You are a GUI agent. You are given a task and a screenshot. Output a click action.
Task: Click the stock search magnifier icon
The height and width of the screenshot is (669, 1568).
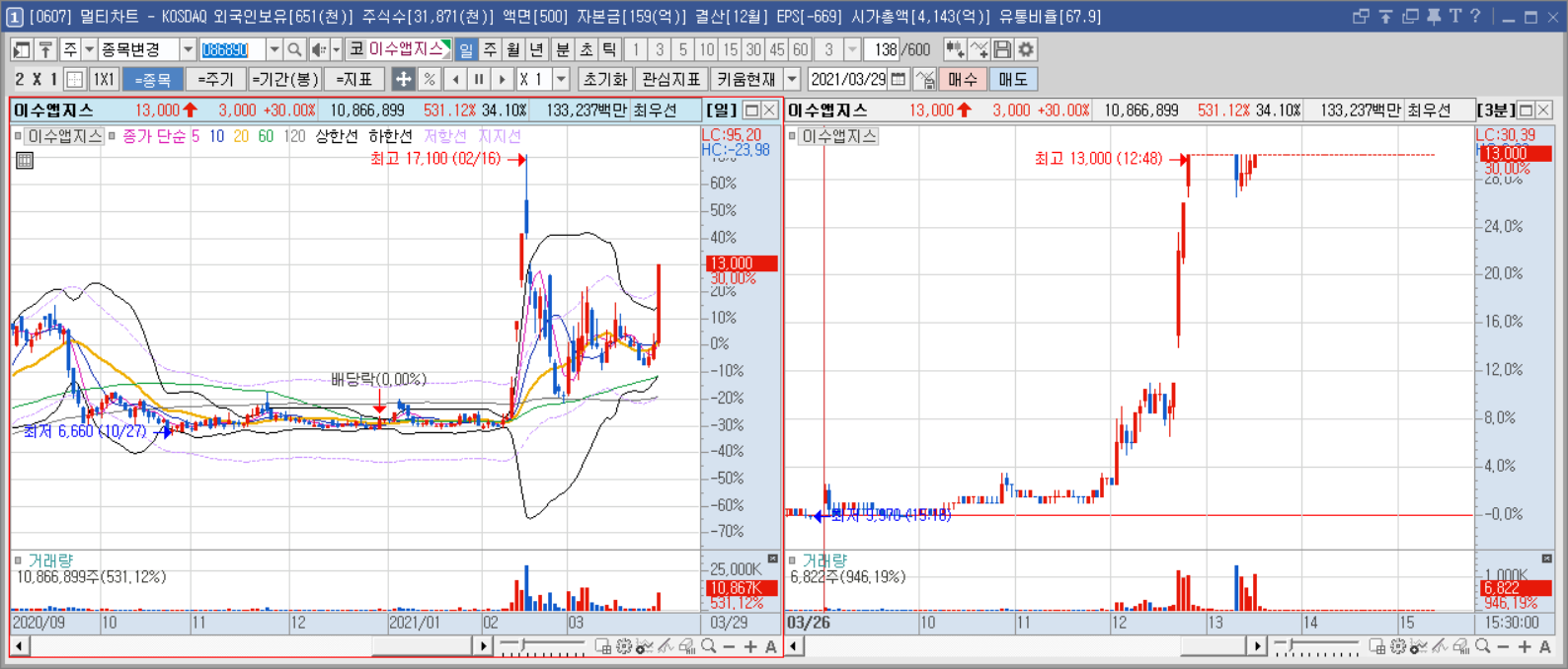pos(294,49)
